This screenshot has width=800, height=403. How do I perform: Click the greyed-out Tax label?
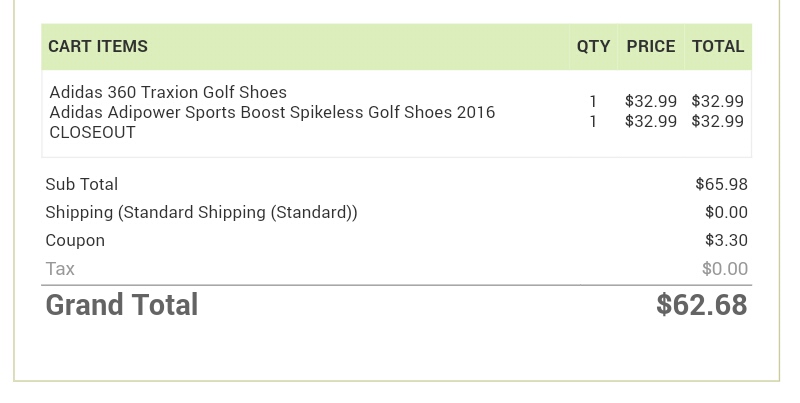pyautogui.click(x=60, y=268)
